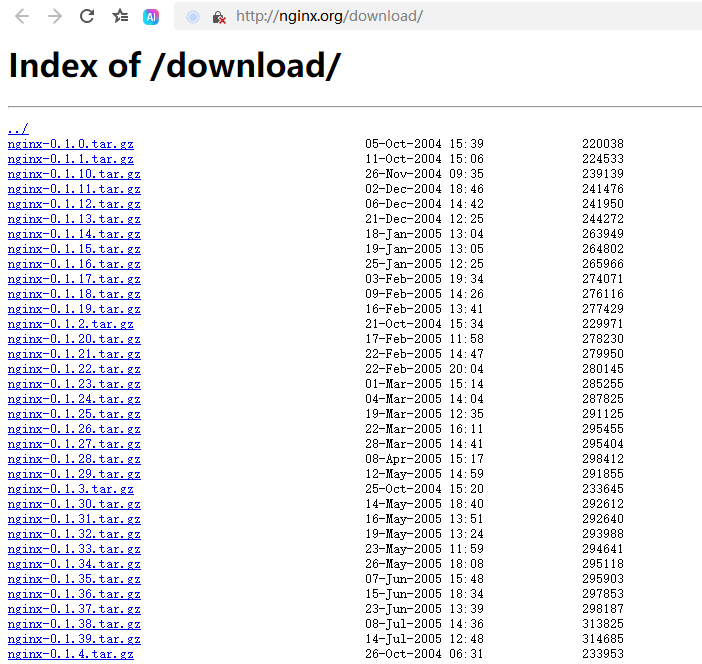Screen dimensions: 702x664
Task: Select file size 280145
Action: (x=603, y=369)
